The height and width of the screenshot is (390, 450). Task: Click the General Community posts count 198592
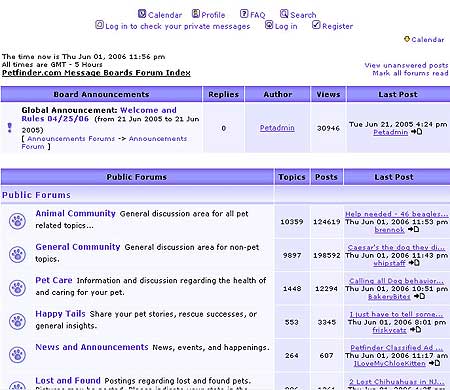pos(327,255)
